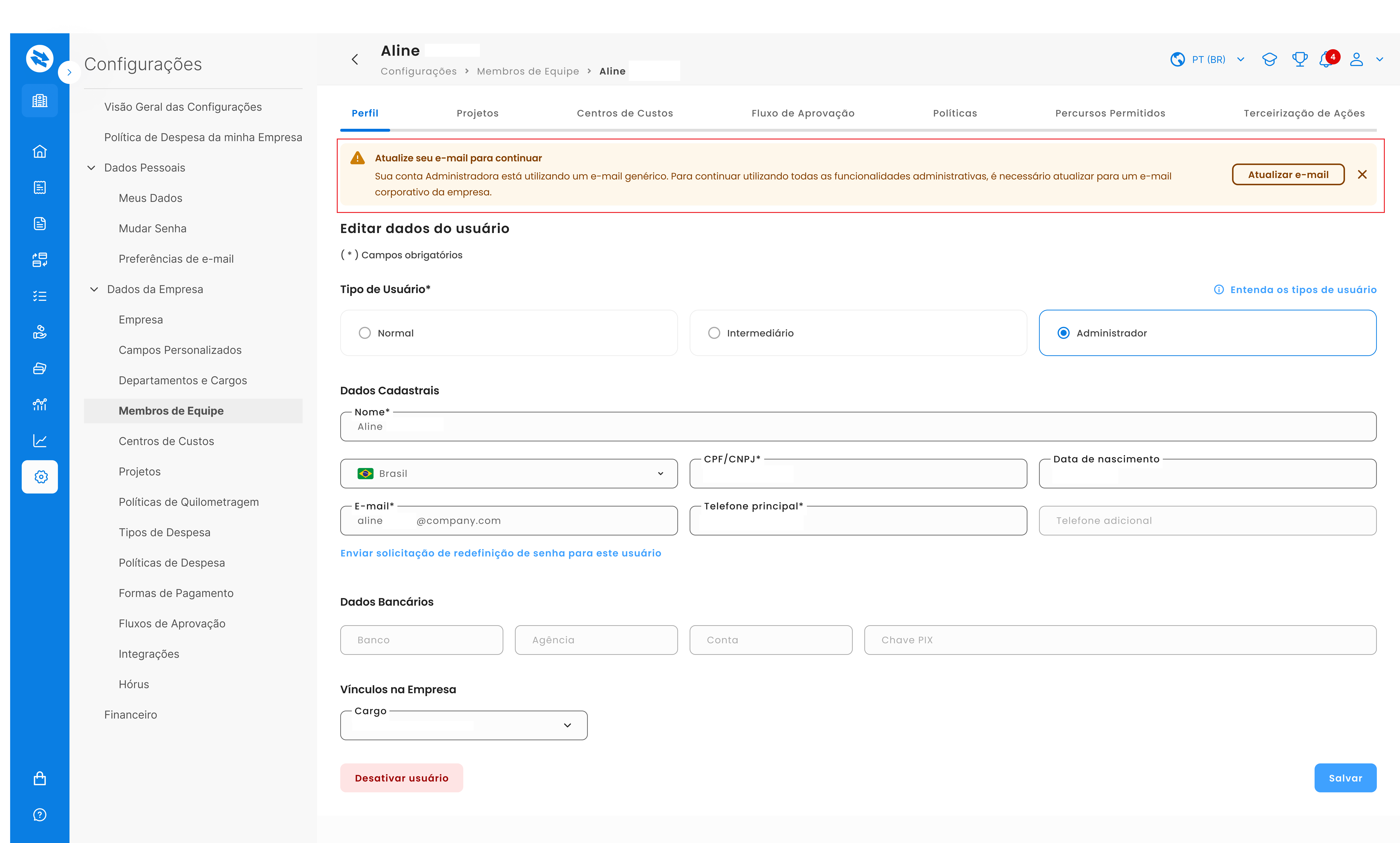
Task: Select the Intermediário user type
Action: pos(858,333)
